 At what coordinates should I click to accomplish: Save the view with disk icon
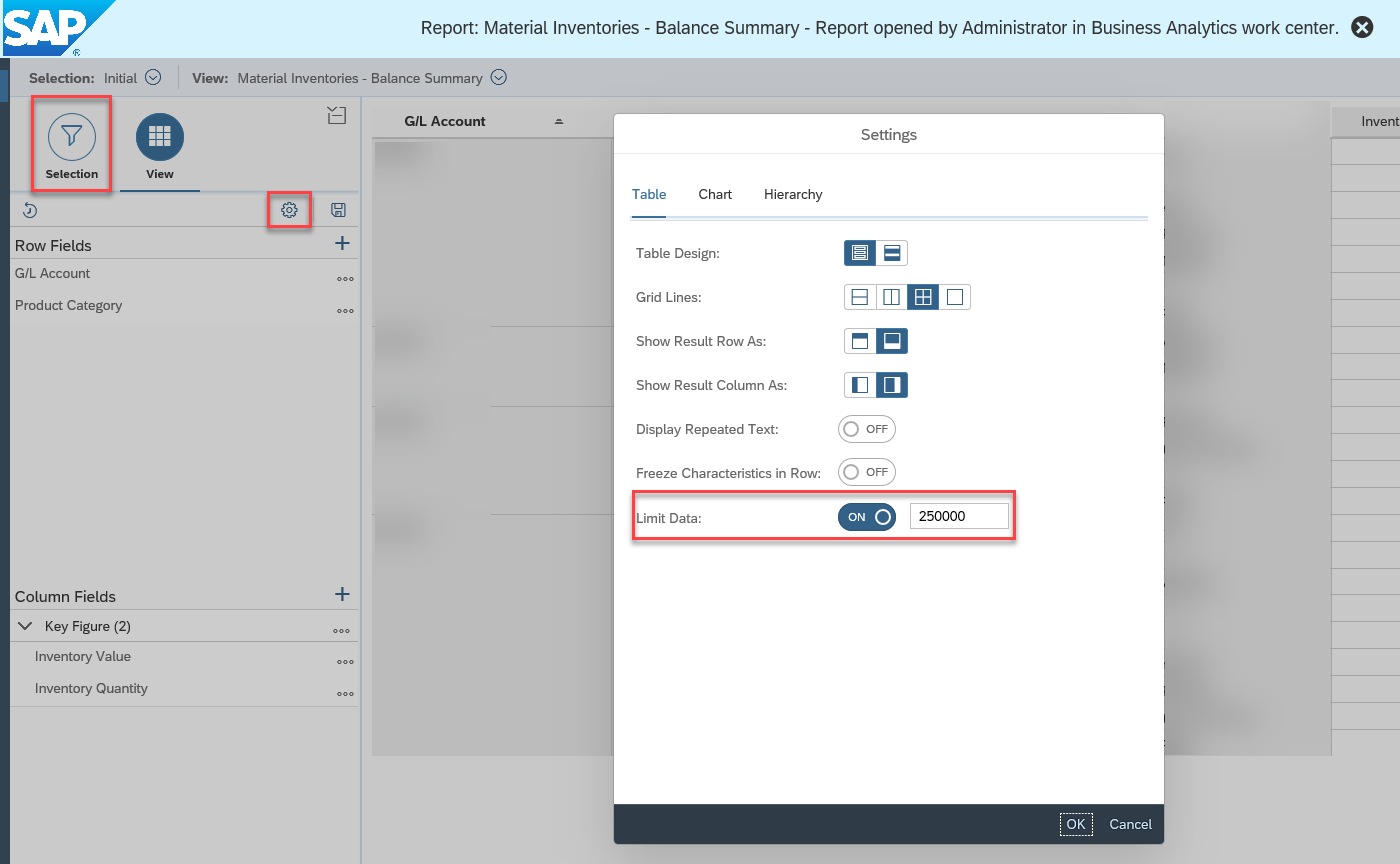coord(338,210)
